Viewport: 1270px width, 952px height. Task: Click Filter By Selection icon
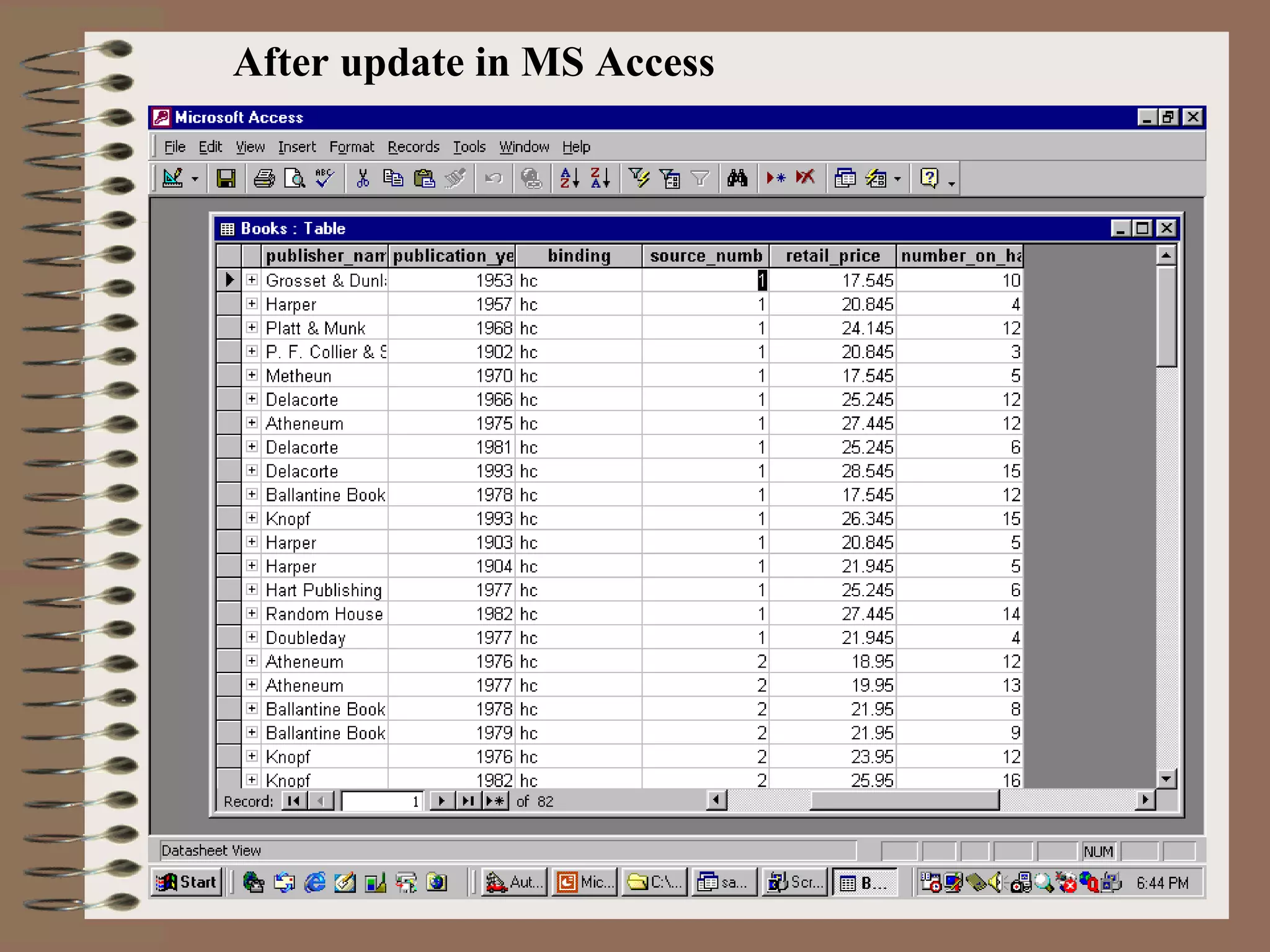[639, 179]
